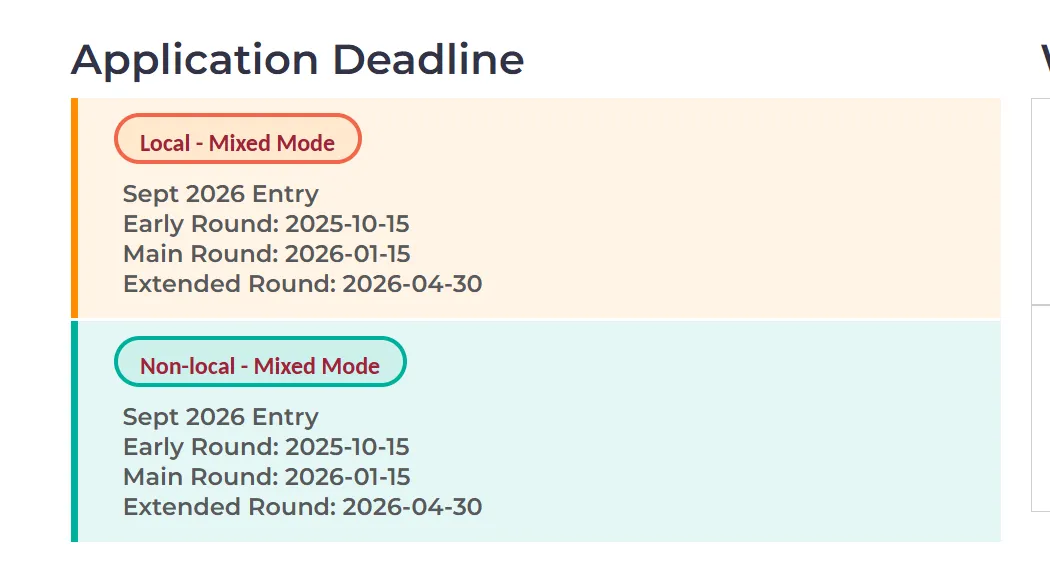Click the Early Round label under Local
Viewport: 1050px width, 582px height.
click(x=199, y=224)
